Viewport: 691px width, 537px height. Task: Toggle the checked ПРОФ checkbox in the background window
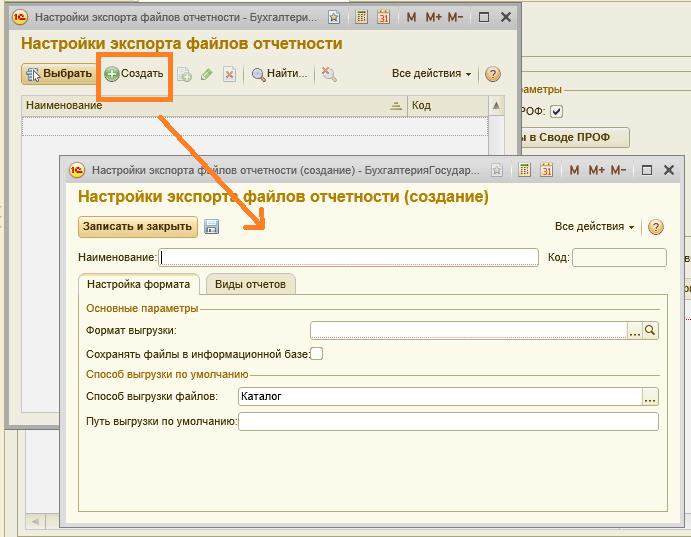coord(556,111)
